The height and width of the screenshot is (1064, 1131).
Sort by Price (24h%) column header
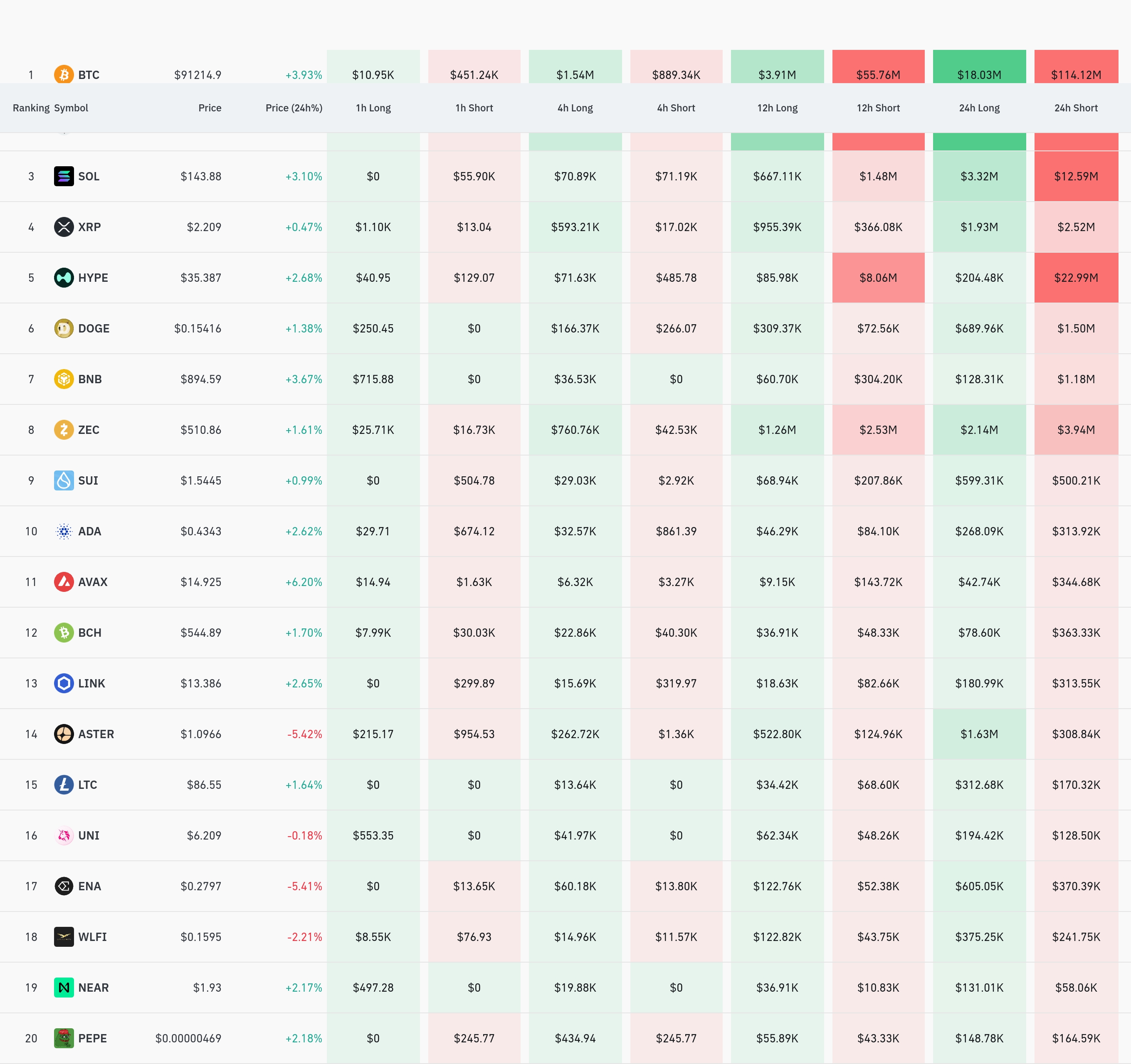click(294, 108)
